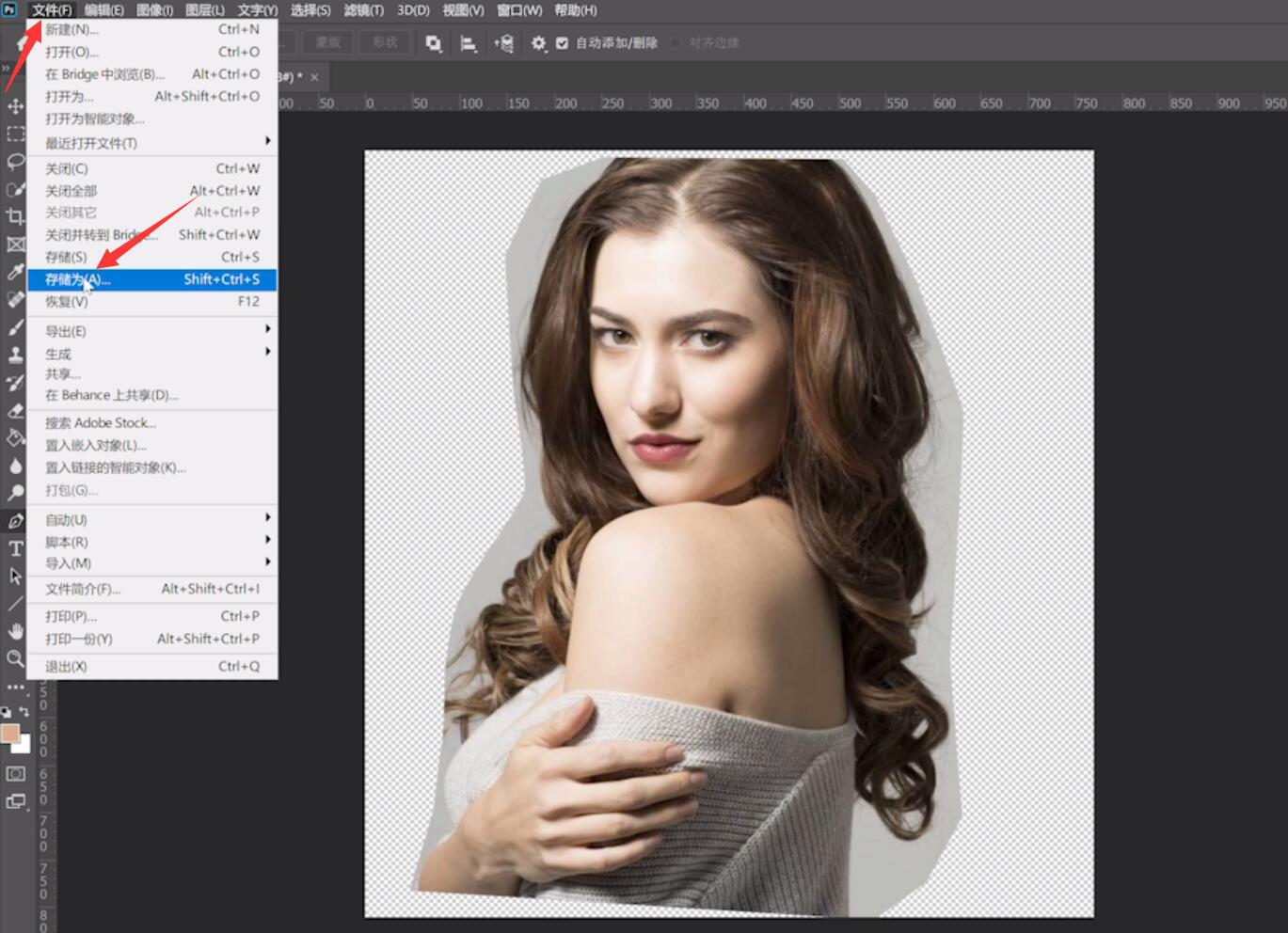The height and width of the screenshot is (933, 1288).
Task: Swap foreground and background colors
Action: click(x=24, y=713)
